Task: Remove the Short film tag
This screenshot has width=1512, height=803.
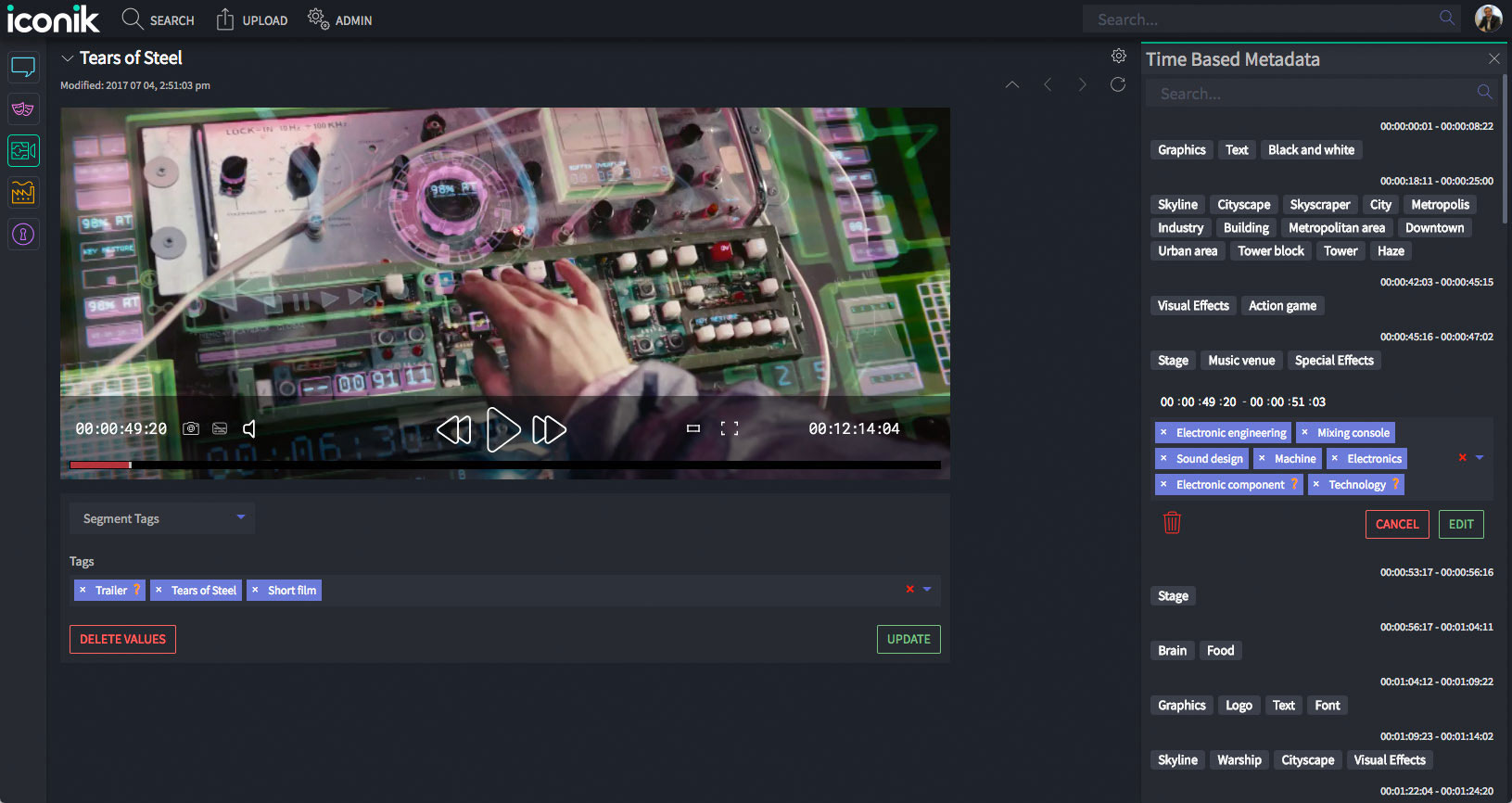Action: 255,590
